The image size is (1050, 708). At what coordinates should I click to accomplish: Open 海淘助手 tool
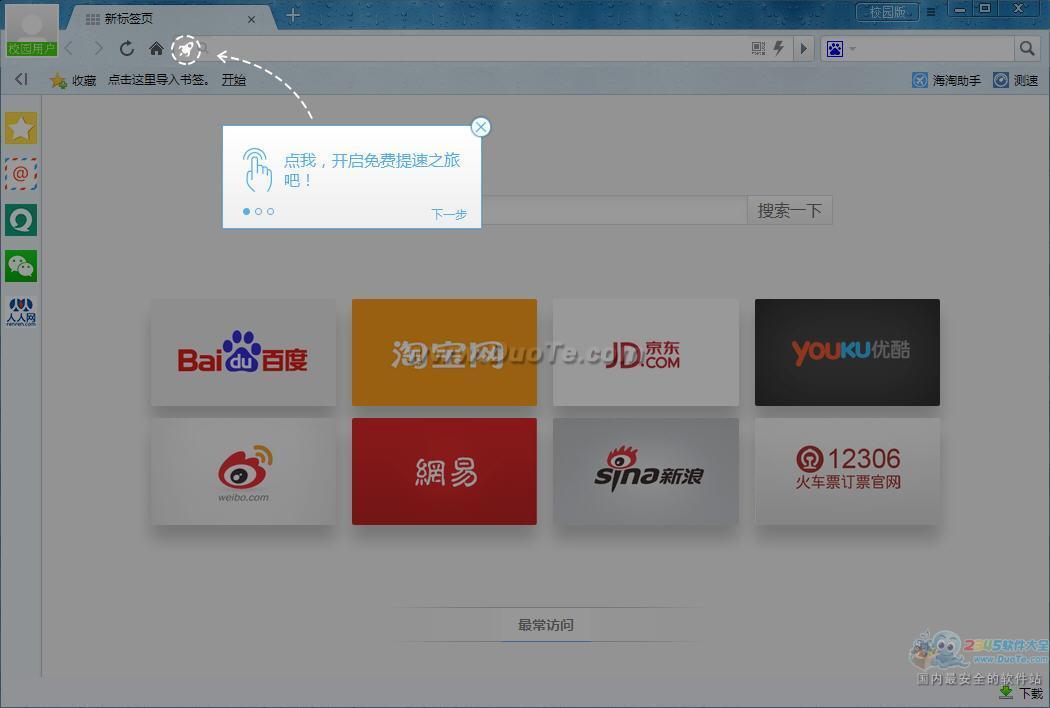pos(946,80)
